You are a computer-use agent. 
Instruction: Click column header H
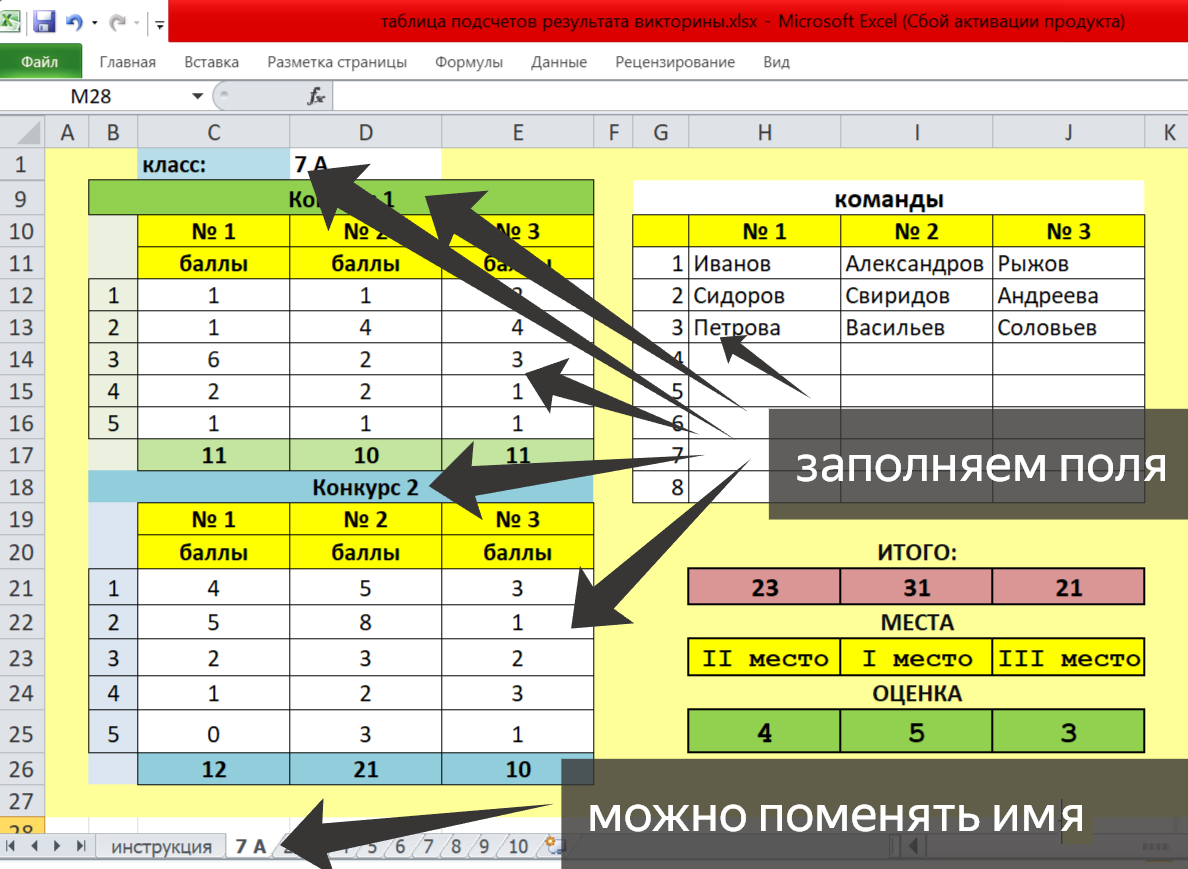(x=764, y=132)
